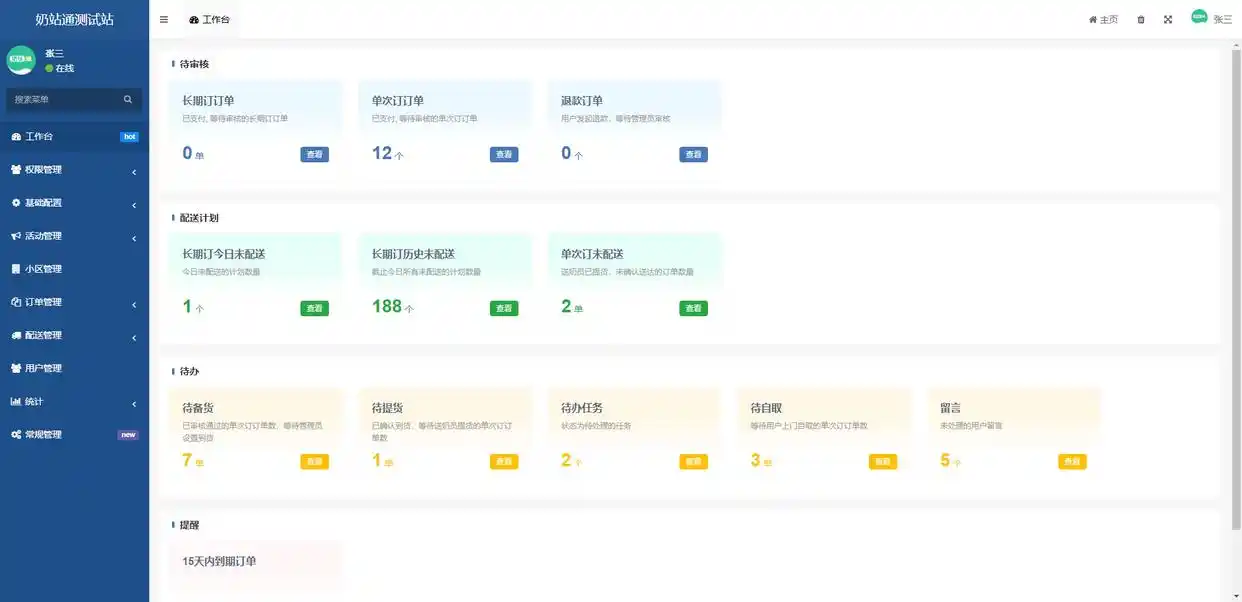Click 查看 button on 留言 card
1242x602 pixels.
(x=1072, y=462)
